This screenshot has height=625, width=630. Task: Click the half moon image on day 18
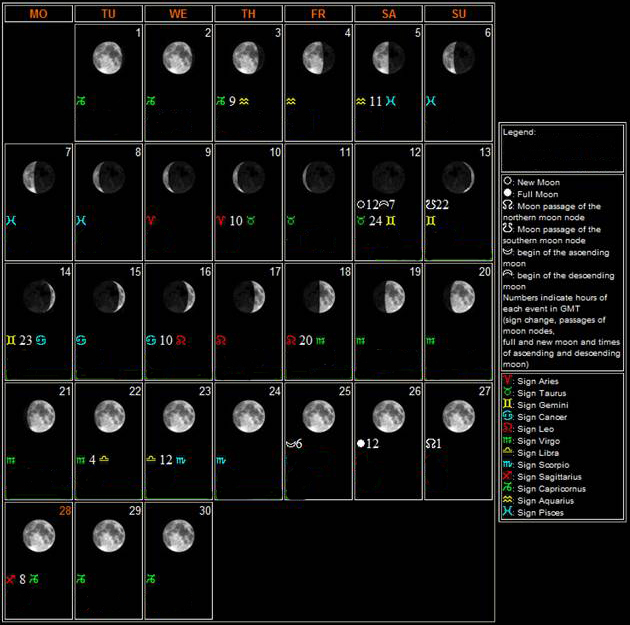[x=318, y=296]
